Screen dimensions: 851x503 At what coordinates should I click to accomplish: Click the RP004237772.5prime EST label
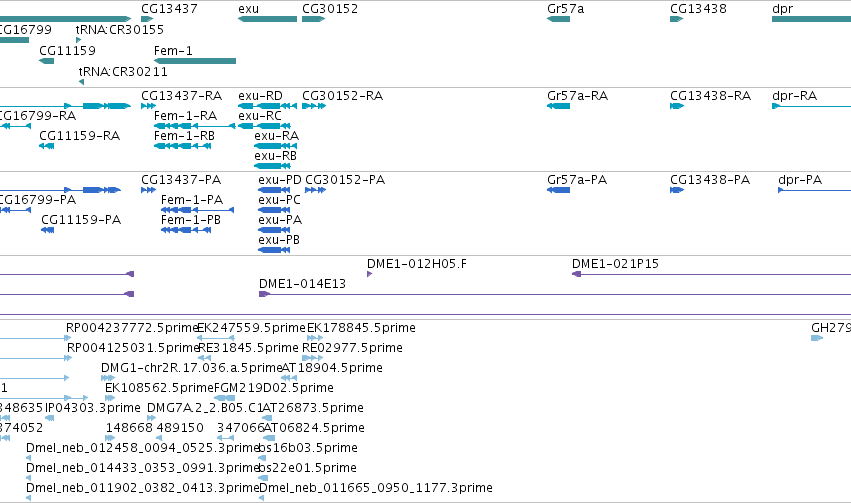coord(132,328)
